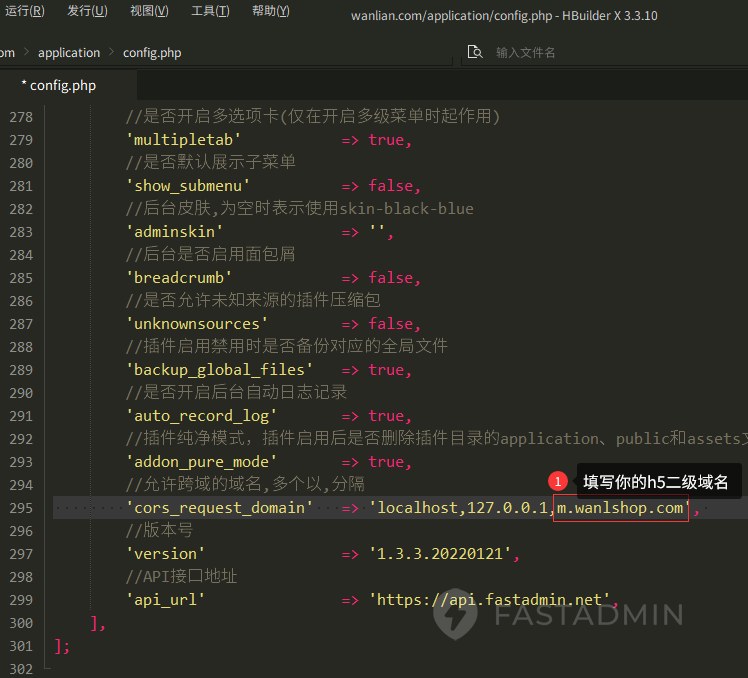The width and height of the screenshot is (748, 678).
Task: Click the false value of unknownsources
Action: pyautogui.click(x=391, y=324)
